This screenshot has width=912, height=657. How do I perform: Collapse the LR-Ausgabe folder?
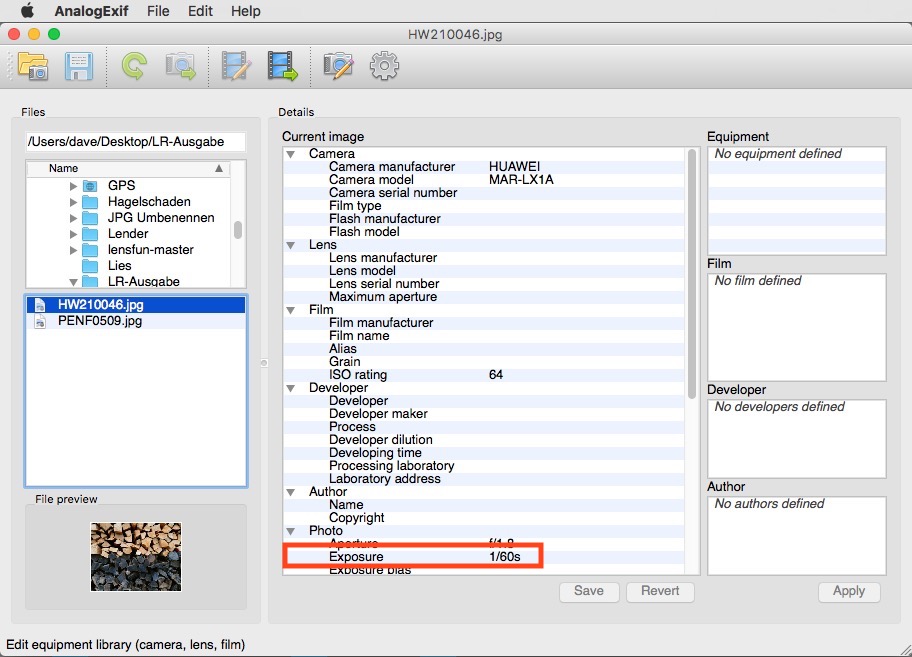click(x=73, y=282)
